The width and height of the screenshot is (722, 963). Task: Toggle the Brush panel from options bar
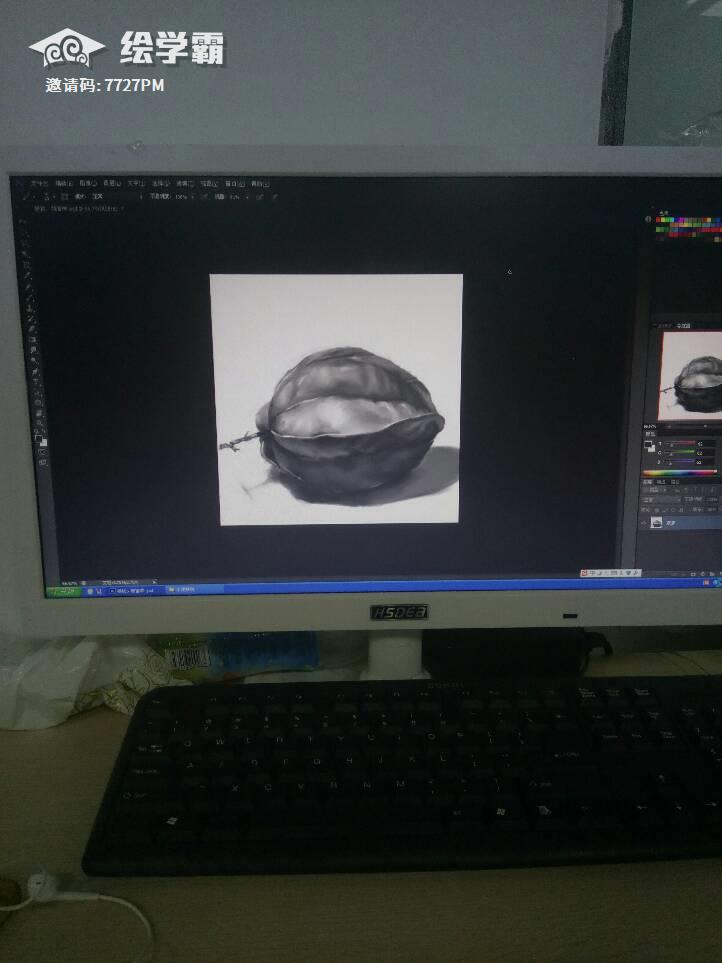coord(64,197)
